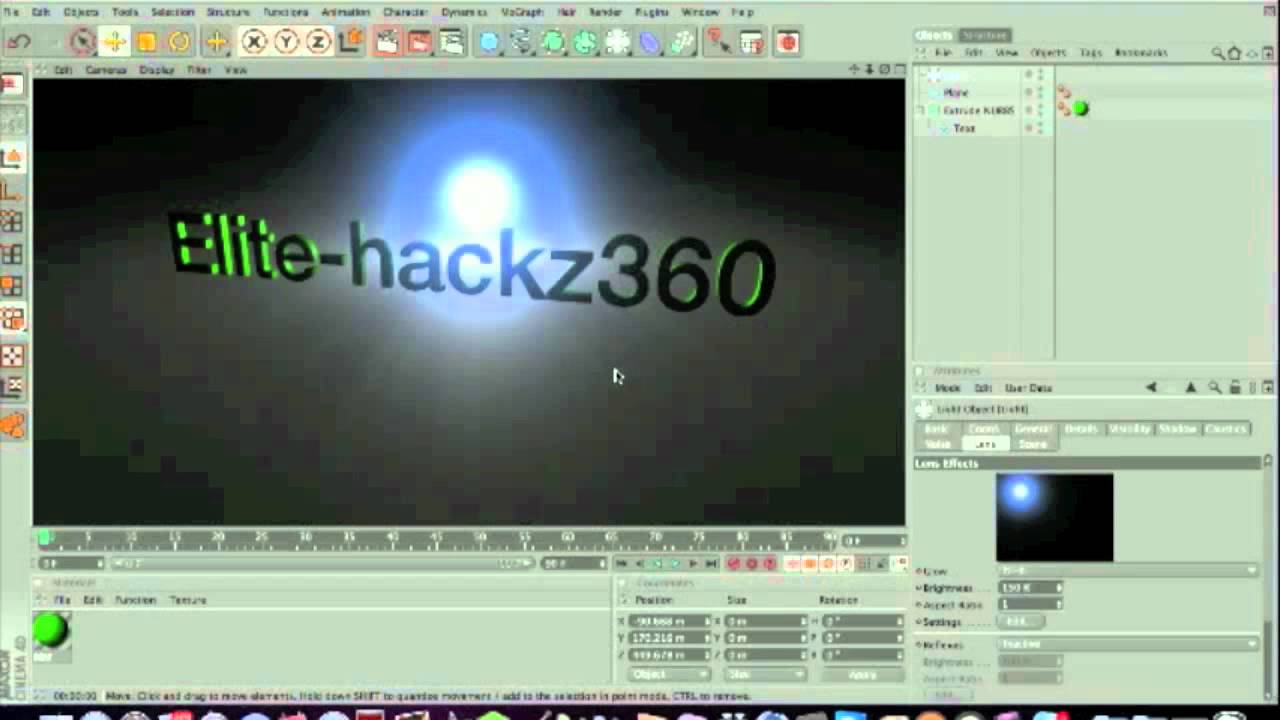The image size is (1280, 720).
Task: Collapse the Extrude NURBS tree node
Action: tap(921, 110)
